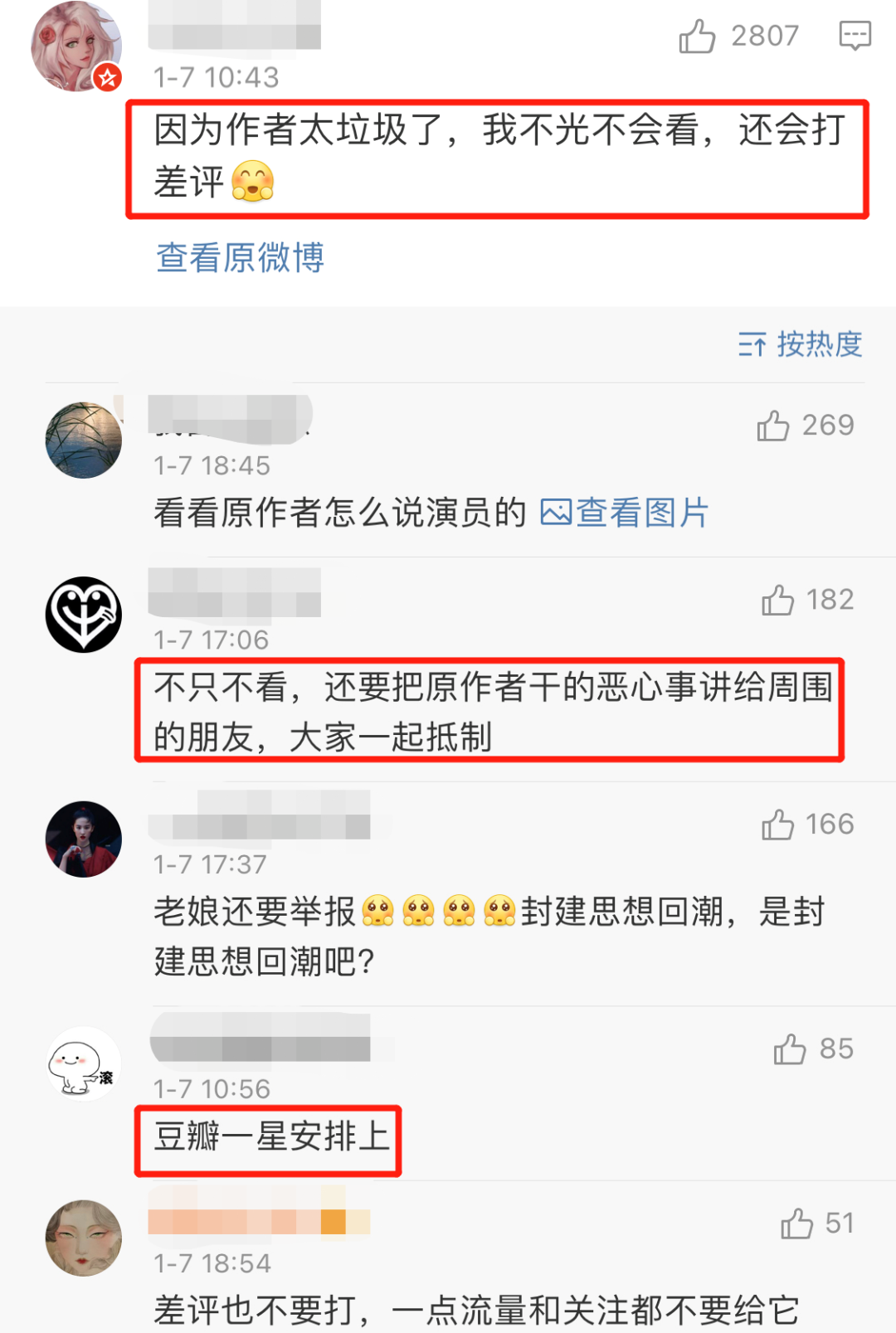Open the 查看原微博 link
Image resolution: width=896 pixels, height=1333 pixels.
(240, 257)
